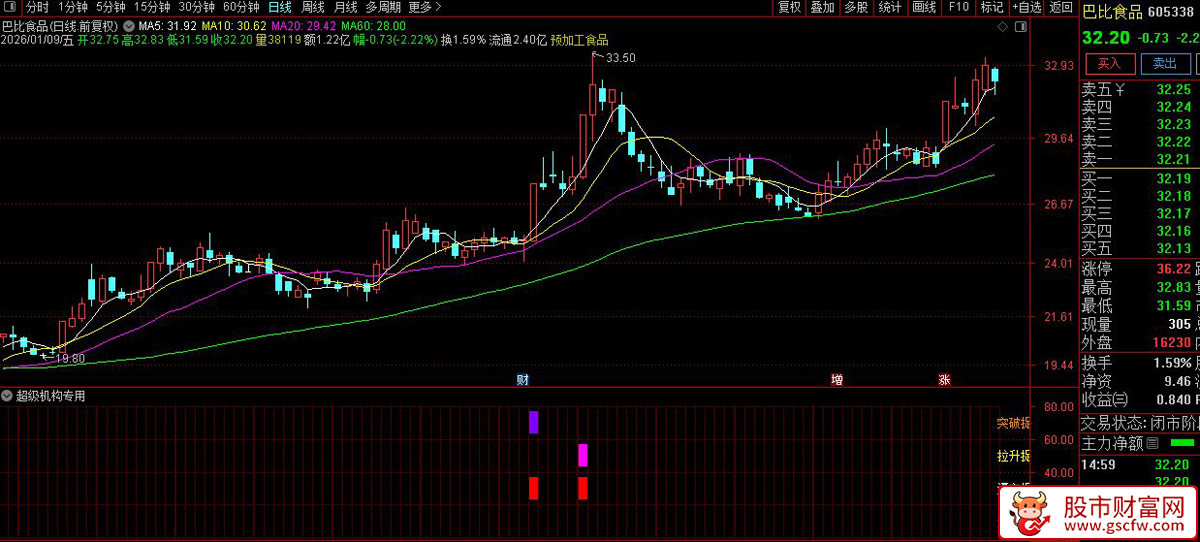Click the purple signal bar in indicator panel
The width and height of the screenshot is (1200, 542).
533,422
